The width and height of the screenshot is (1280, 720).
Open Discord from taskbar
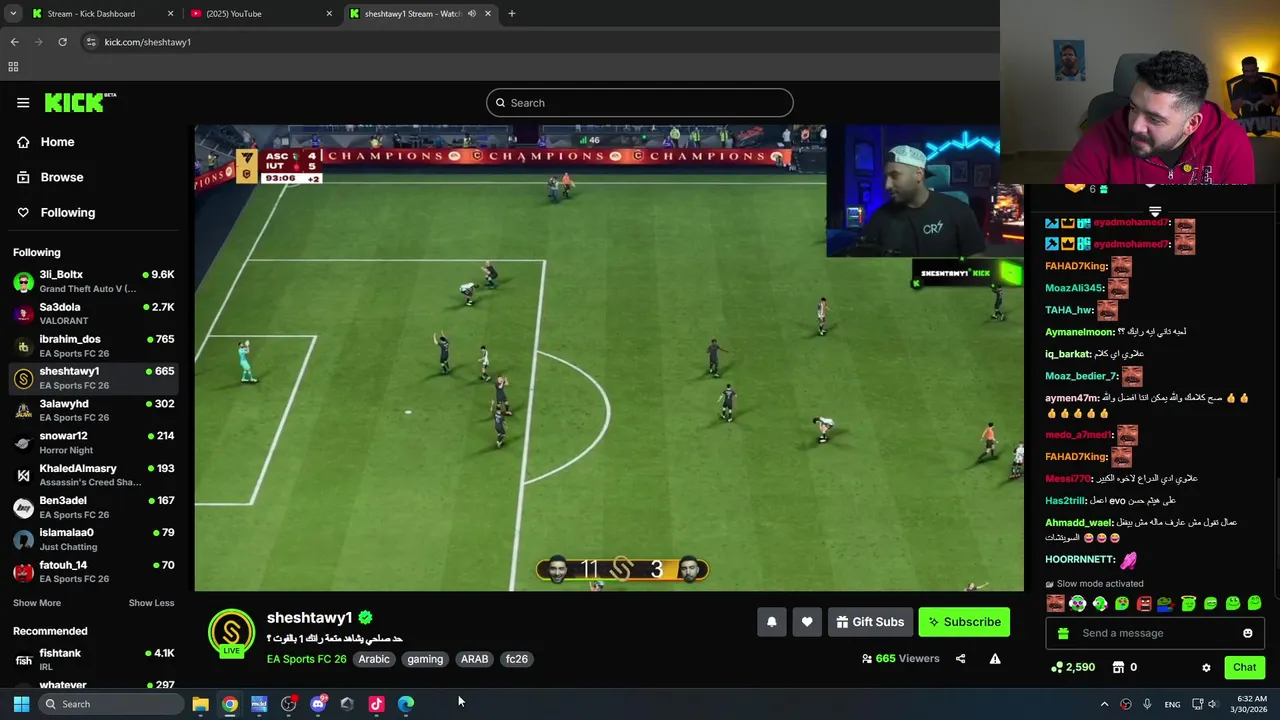point(318,704)
